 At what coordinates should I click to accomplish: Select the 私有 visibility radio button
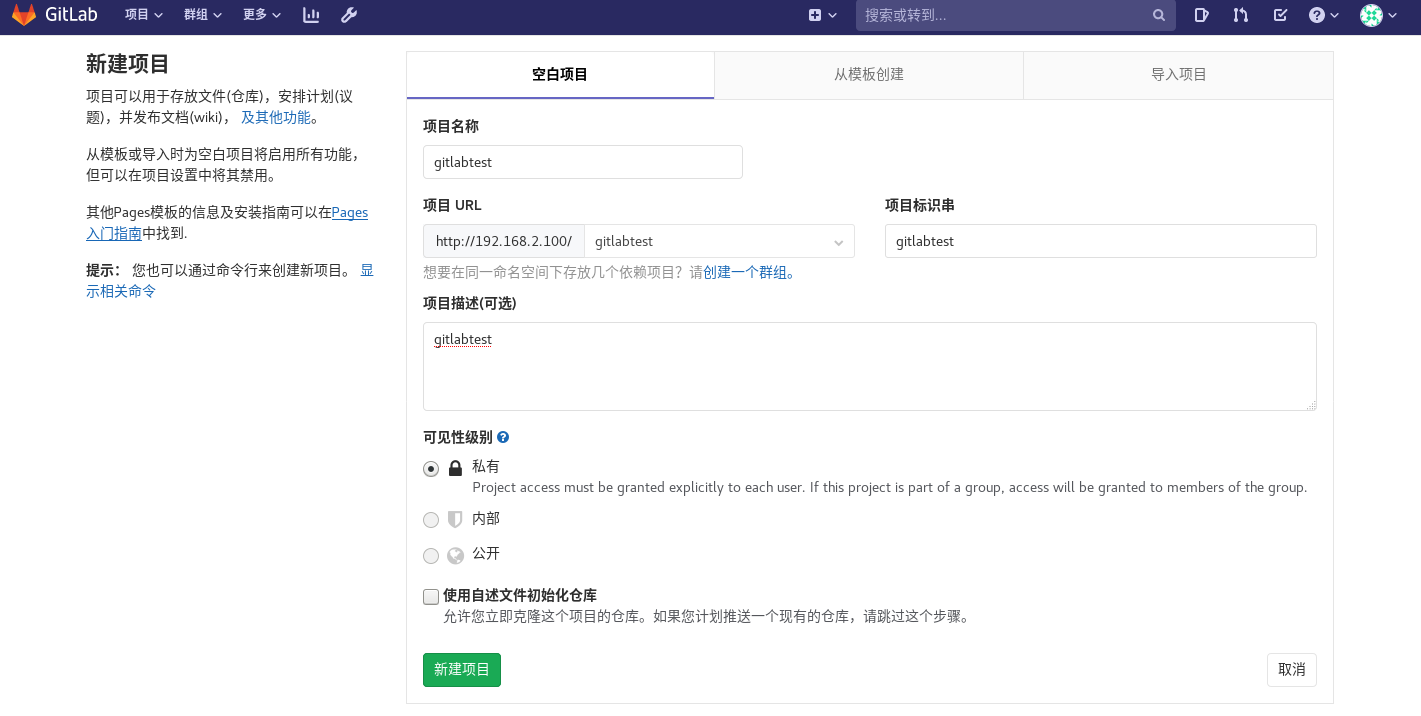431,468
